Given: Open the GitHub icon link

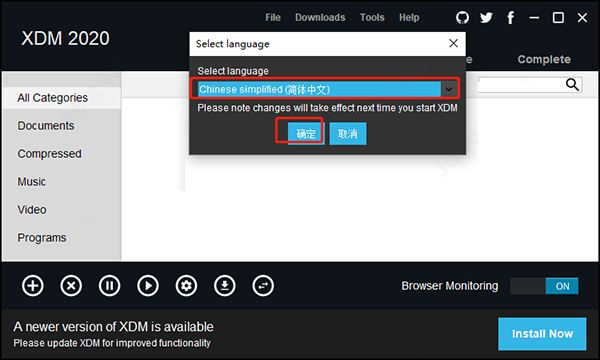Looking at the screenshot, I should 462,18.
